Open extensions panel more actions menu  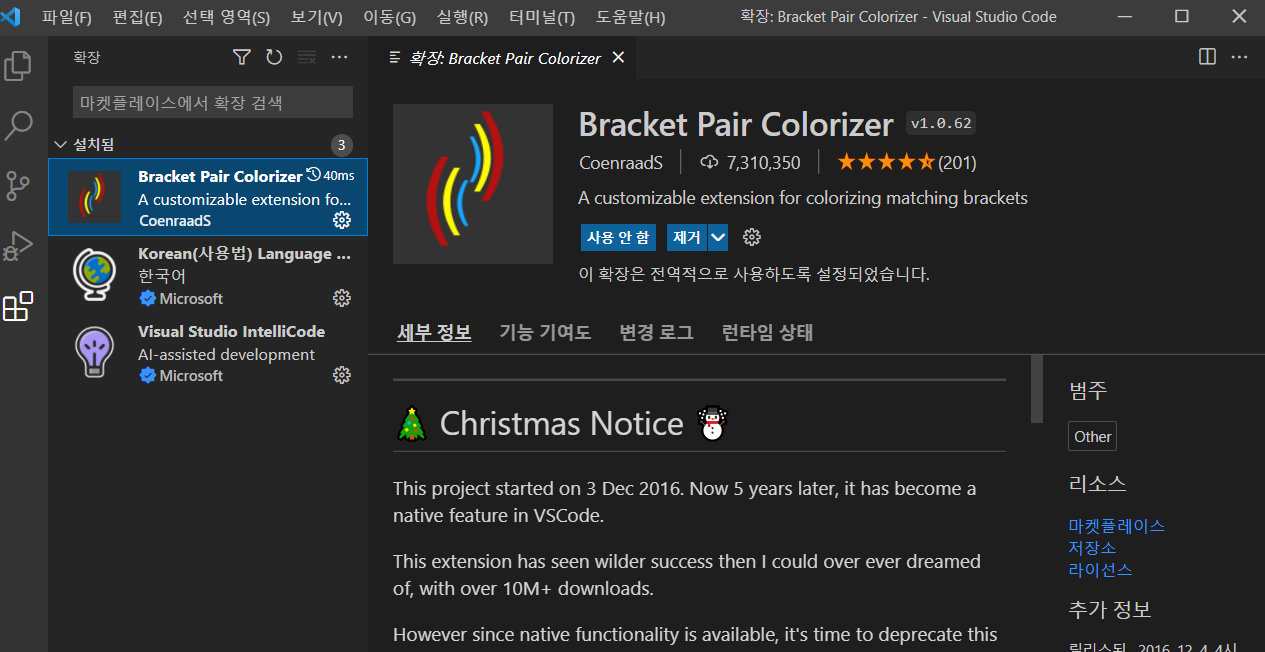tap(339, 58)
